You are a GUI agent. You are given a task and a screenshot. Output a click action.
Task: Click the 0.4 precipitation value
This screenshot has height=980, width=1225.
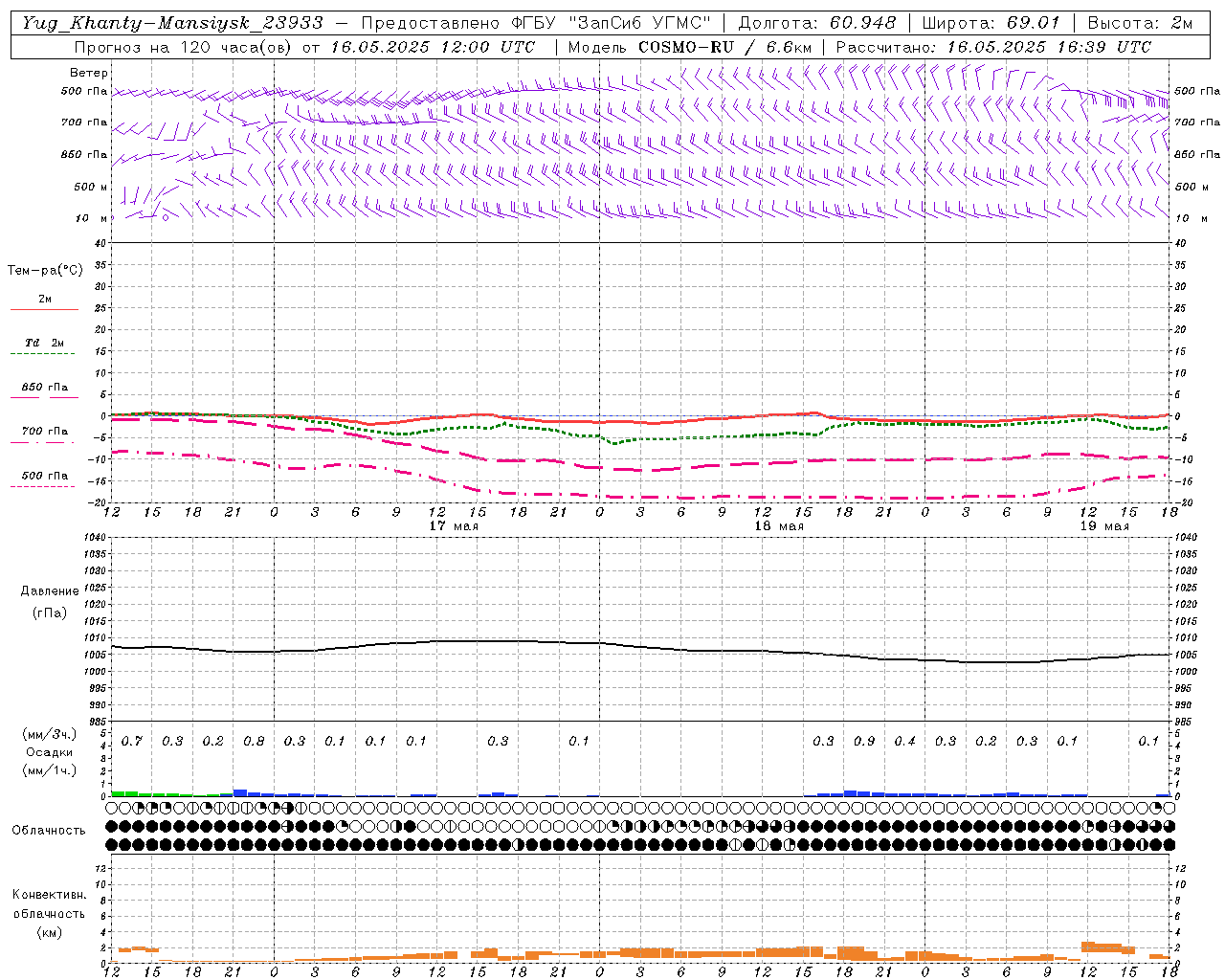coord(904,742)
